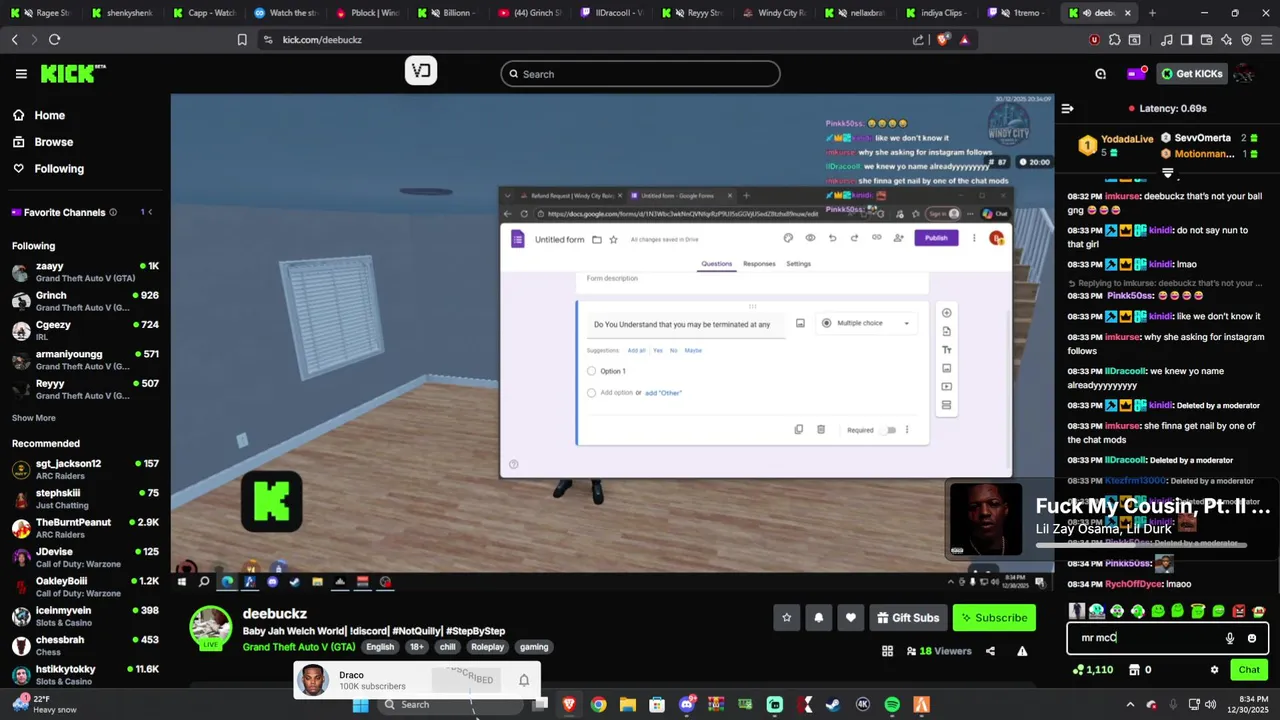The width and height of the screenshot is (1280, 720).
Task: Open theatre layout grid icon near viewers
Action: (887, 651)
